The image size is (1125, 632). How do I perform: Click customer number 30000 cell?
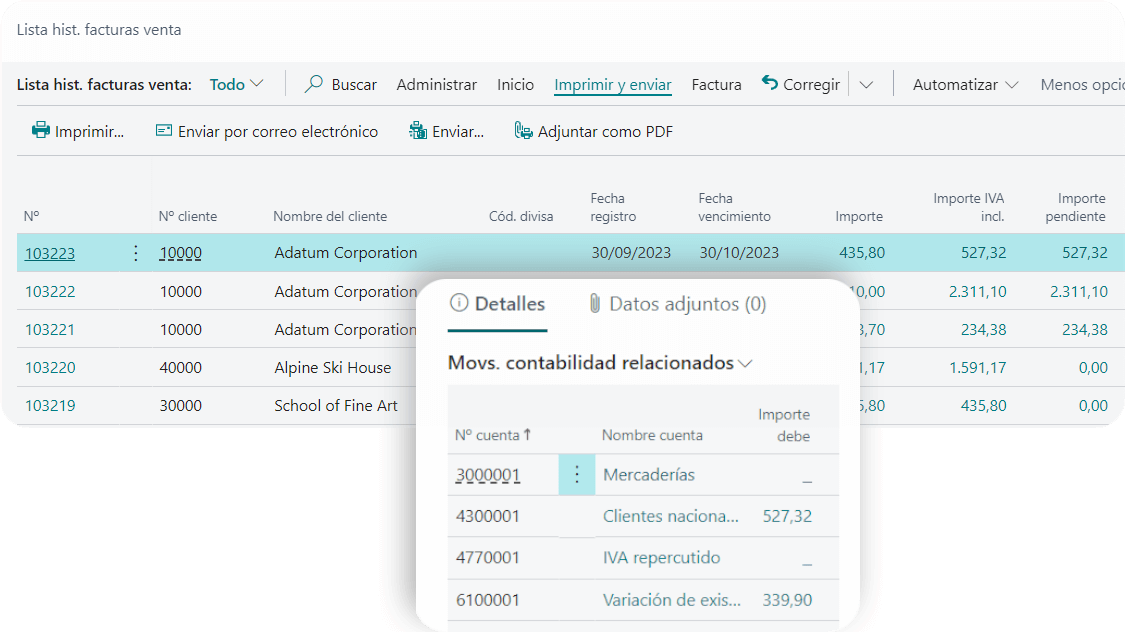click(180, 405)
